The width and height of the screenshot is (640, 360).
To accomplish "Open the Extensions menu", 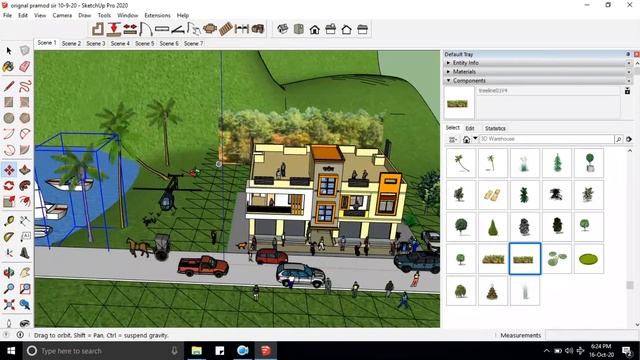I will tap(157, 15).
